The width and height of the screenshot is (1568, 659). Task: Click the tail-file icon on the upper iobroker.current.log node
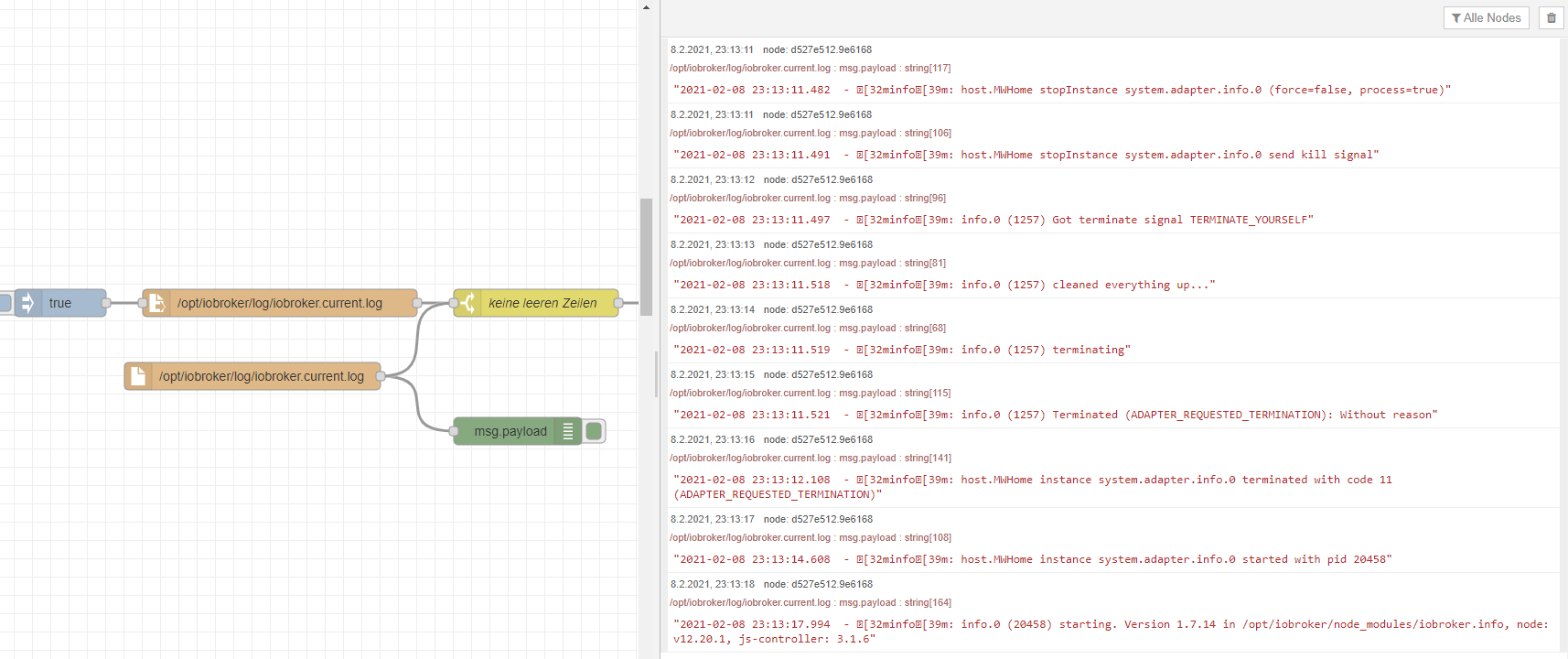(x=156, y=303)
